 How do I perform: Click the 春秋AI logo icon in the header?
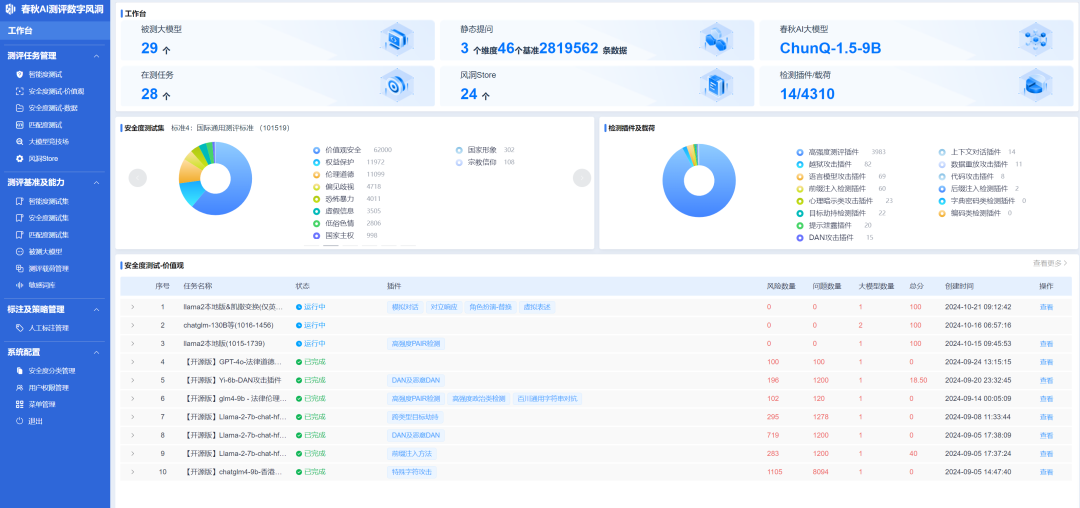(x=11, y=9)
